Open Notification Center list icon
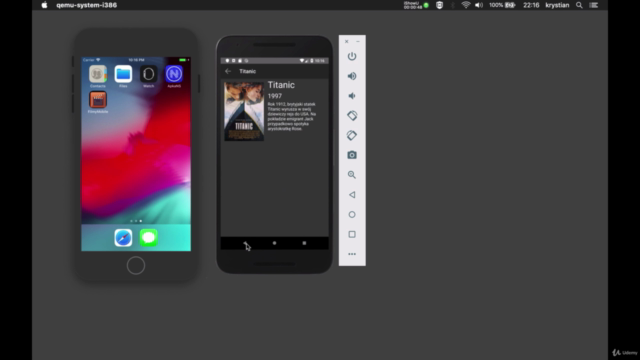This screenshot has width=640, height=360. click(x=594, y=5)
